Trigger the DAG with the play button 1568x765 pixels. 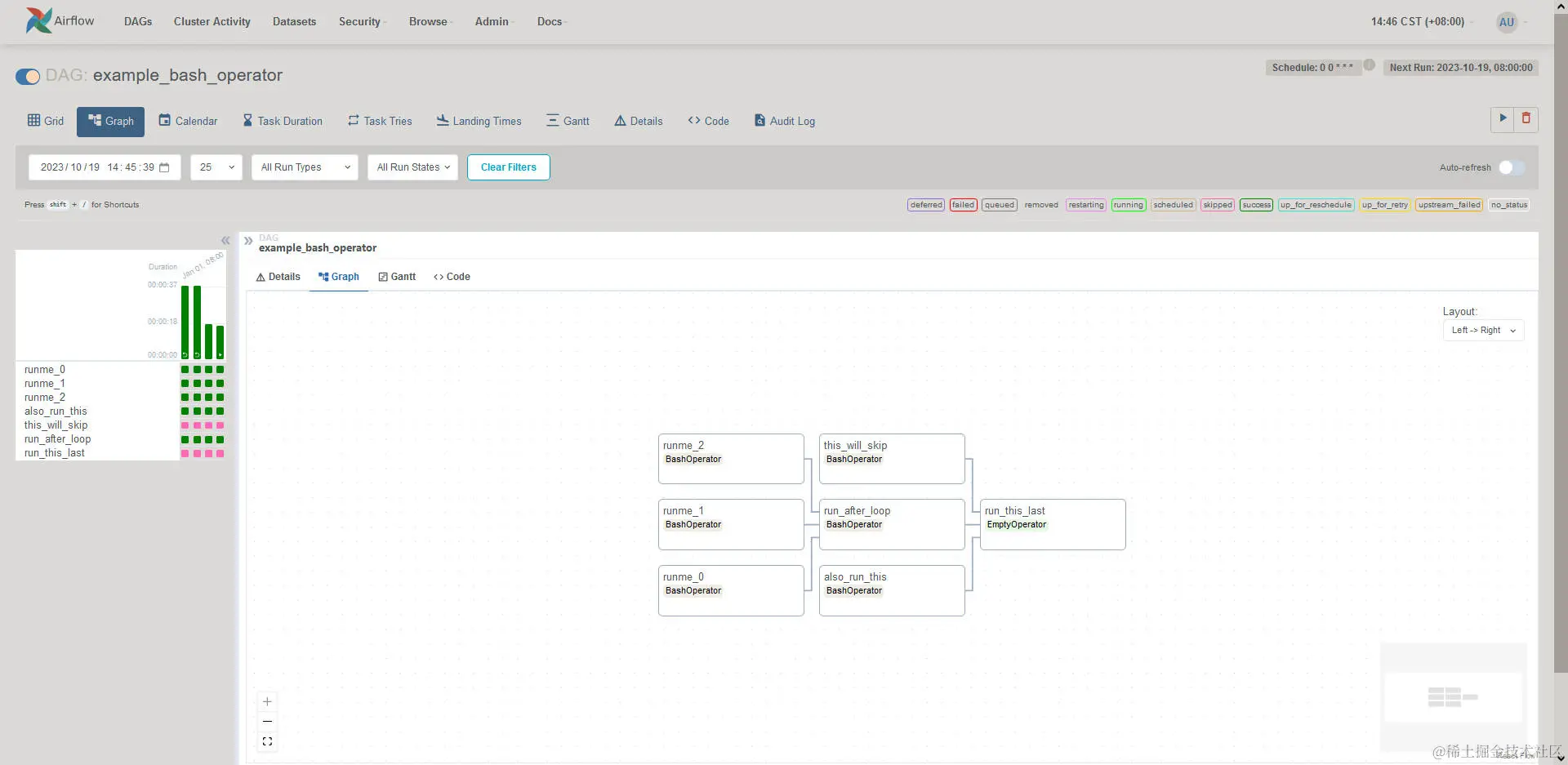(1503, 119)
